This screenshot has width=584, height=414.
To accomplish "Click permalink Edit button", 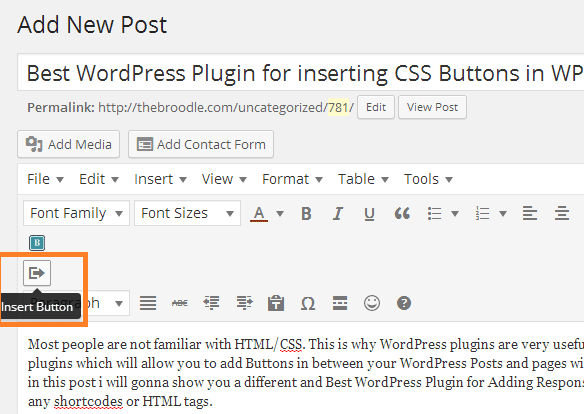I will pyautogui.click(x=376, y=107).
